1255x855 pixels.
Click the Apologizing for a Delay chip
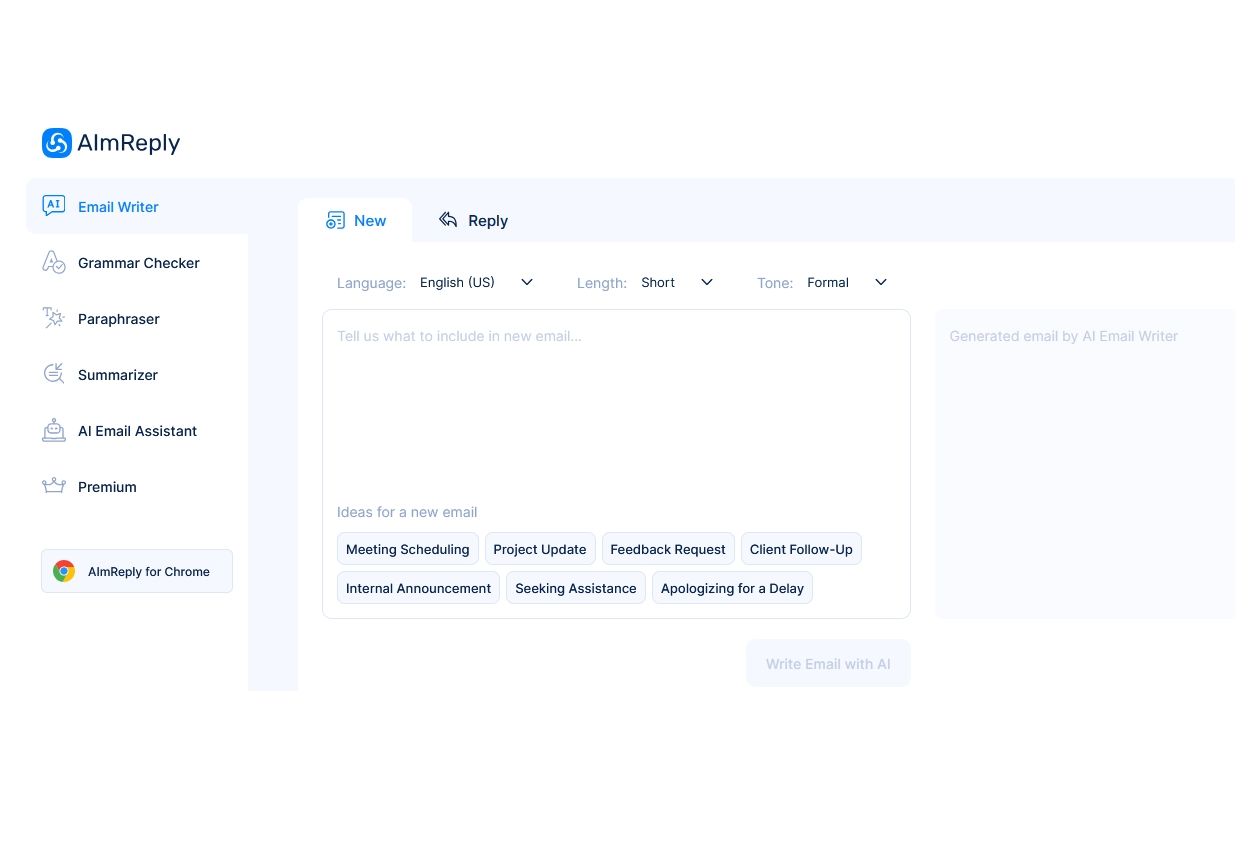click(x=732, y=588)
